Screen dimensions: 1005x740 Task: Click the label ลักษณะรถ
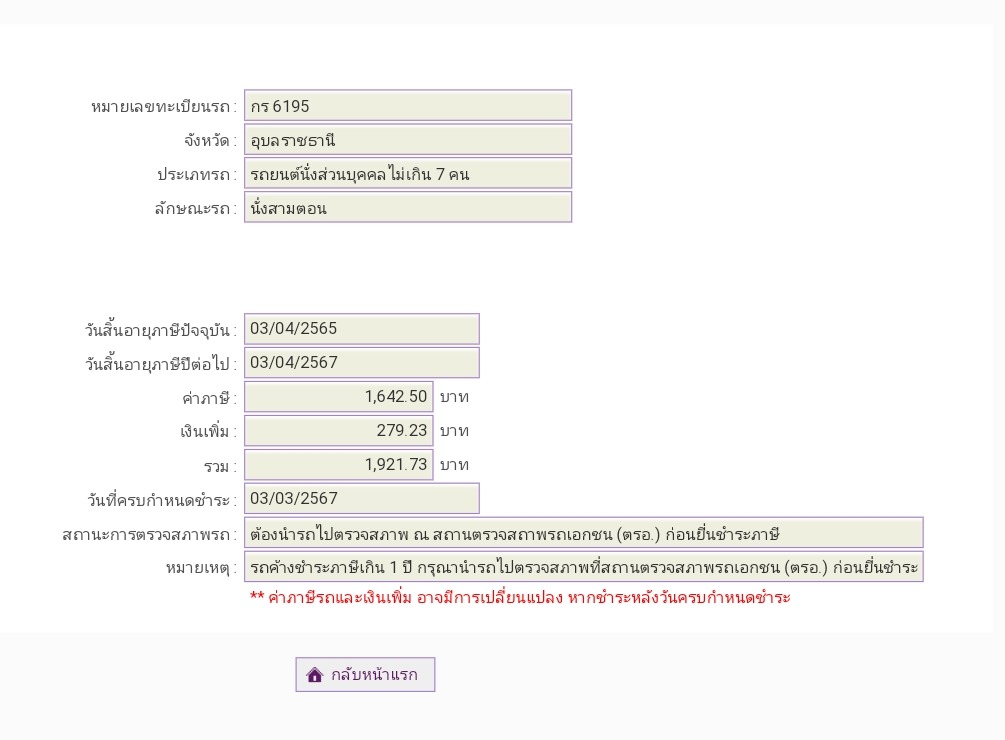[x=195, y=209]
